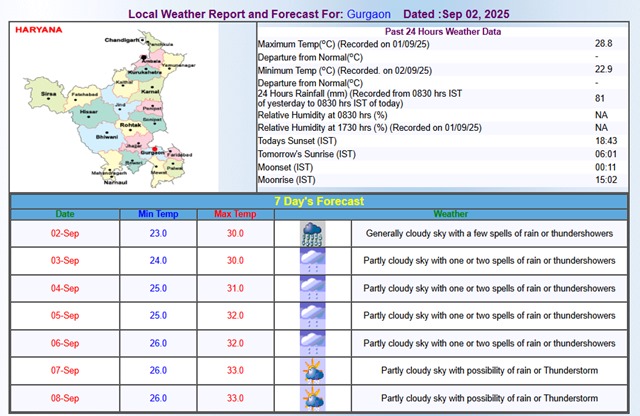Click the red Gurgaon marker on map

pyautogui.click(x=155, y=149)
